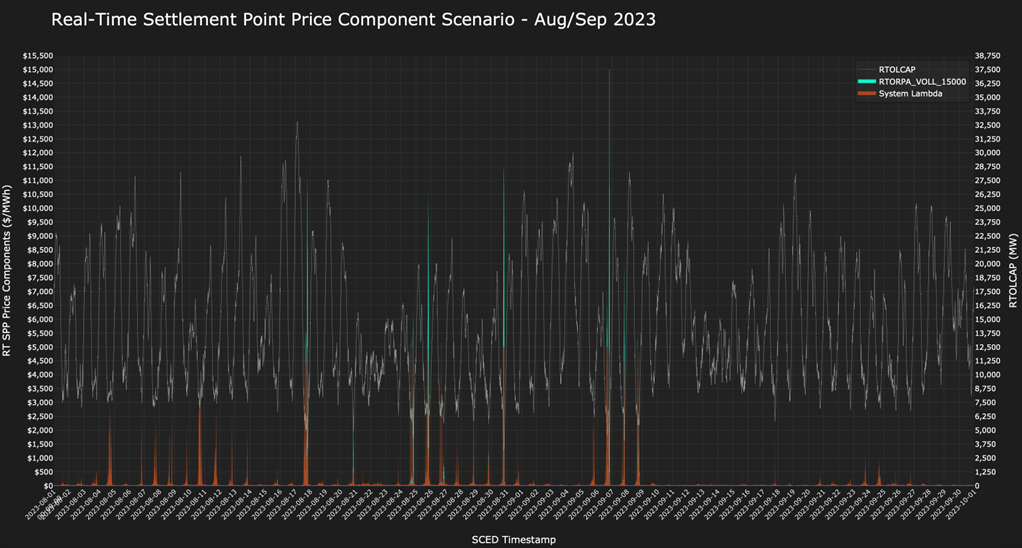Click the cyan RTORPA_VOLL_15000 legend swatch
The width and height of the screenshot is (1022, 548).
point(866,81)
